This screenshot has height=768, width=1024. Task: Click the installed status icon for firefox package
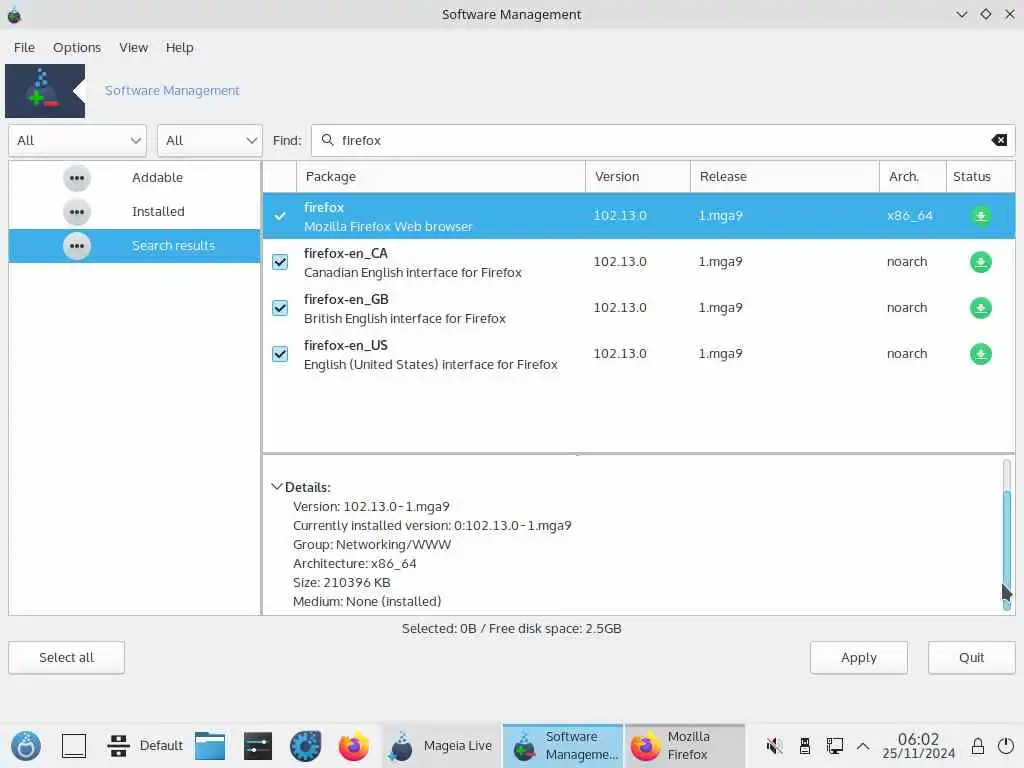point(980,216)
